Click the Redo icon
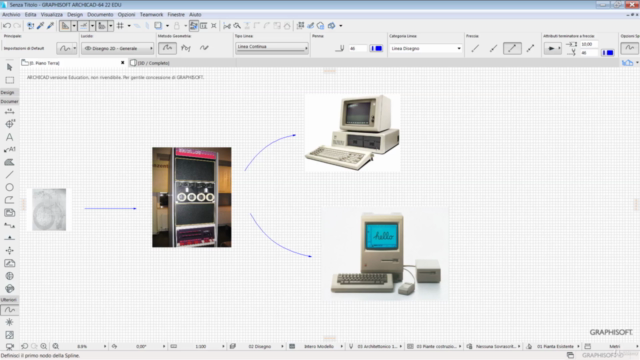 pyautogui.click(x=17, y=26)
